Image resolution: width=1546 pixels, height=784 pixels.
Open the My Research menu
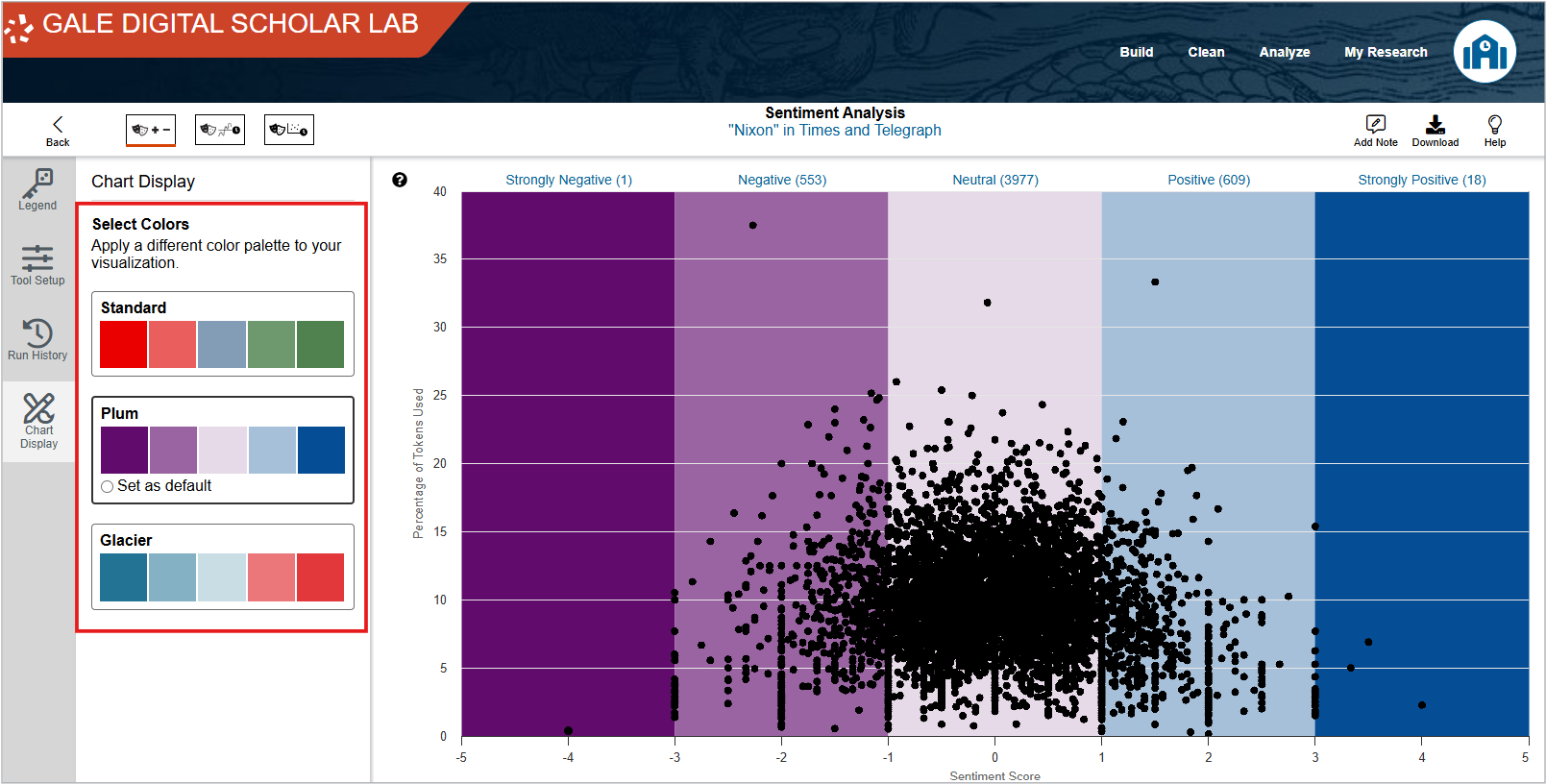pyautogui.click(x=1386, y=52)
